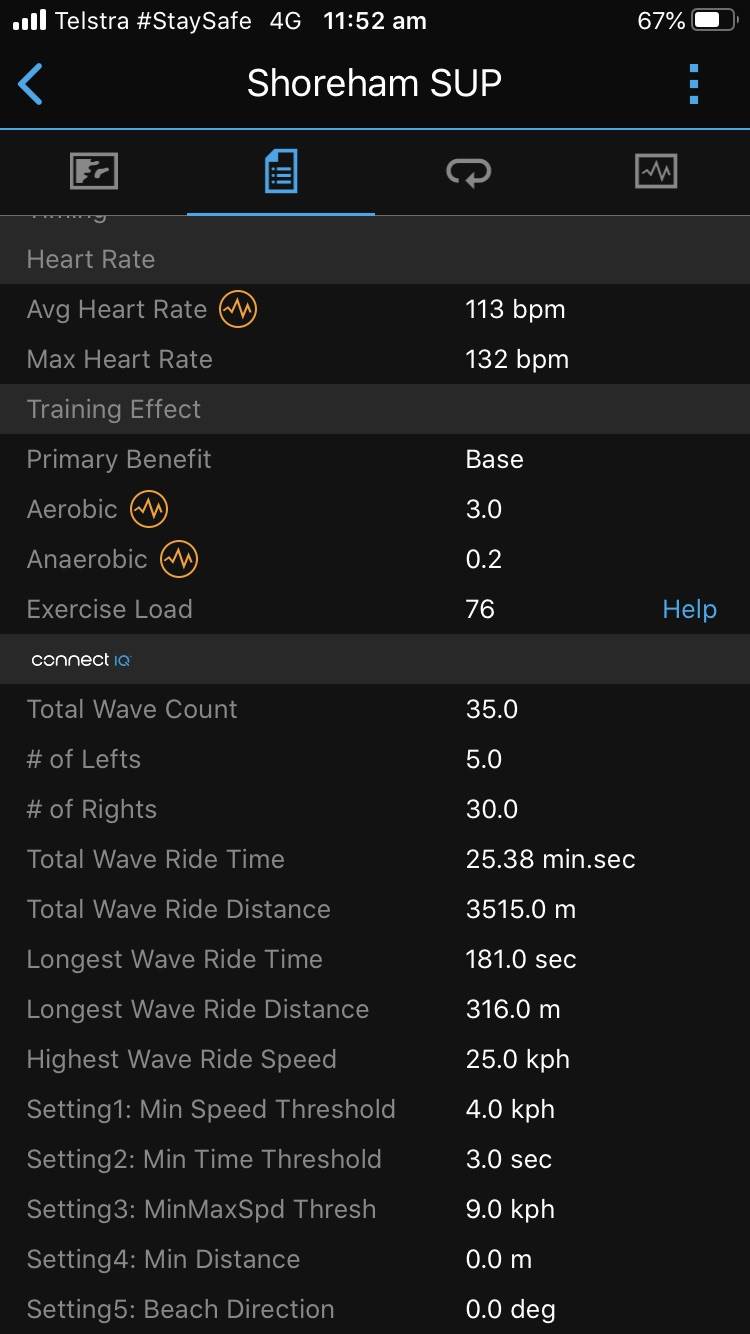The height and width of the screenshot is (1334, 750).
Task: Tap the Aerobic info icon
Action: (x=149, y=509)
